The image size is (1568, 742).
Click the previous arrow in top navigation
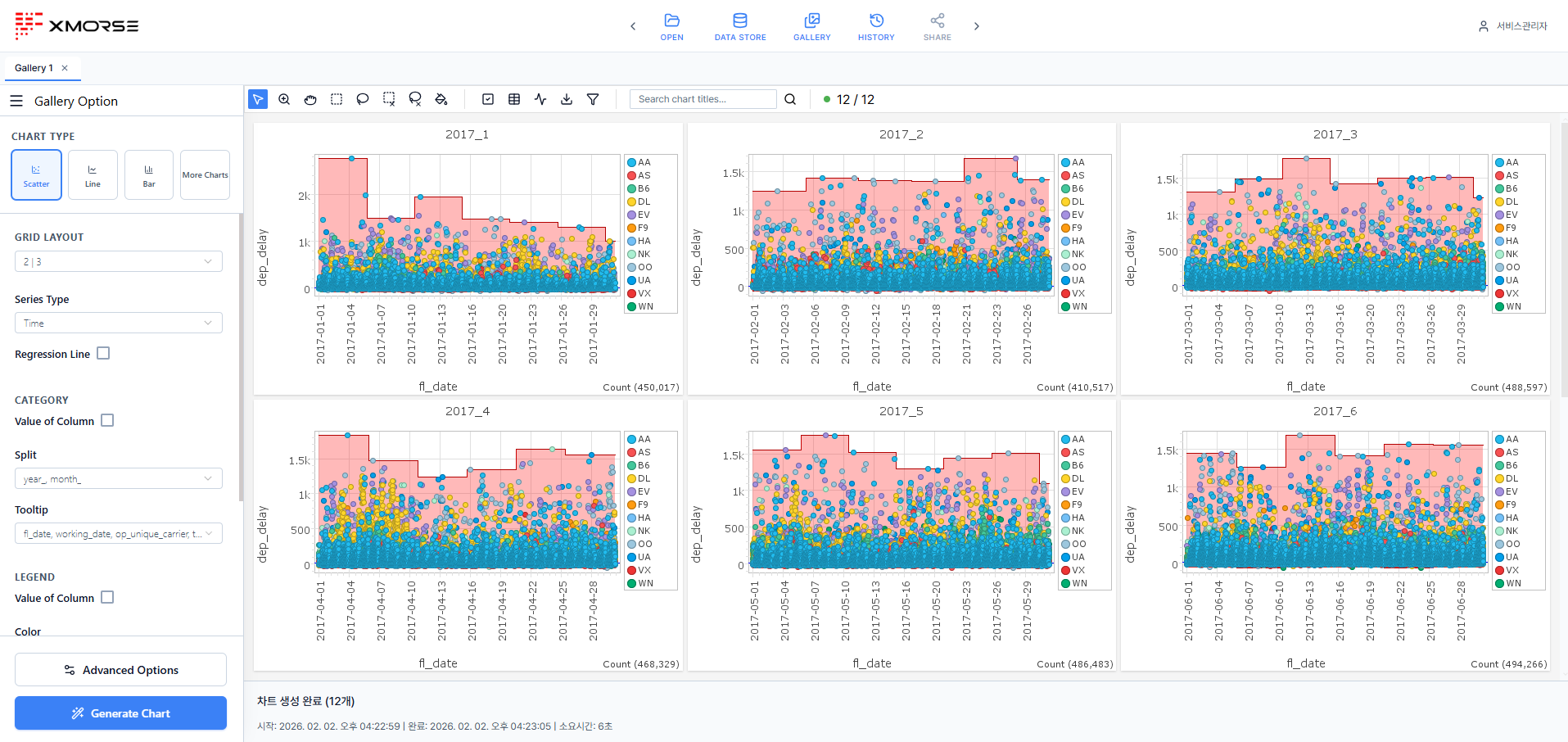633,26
